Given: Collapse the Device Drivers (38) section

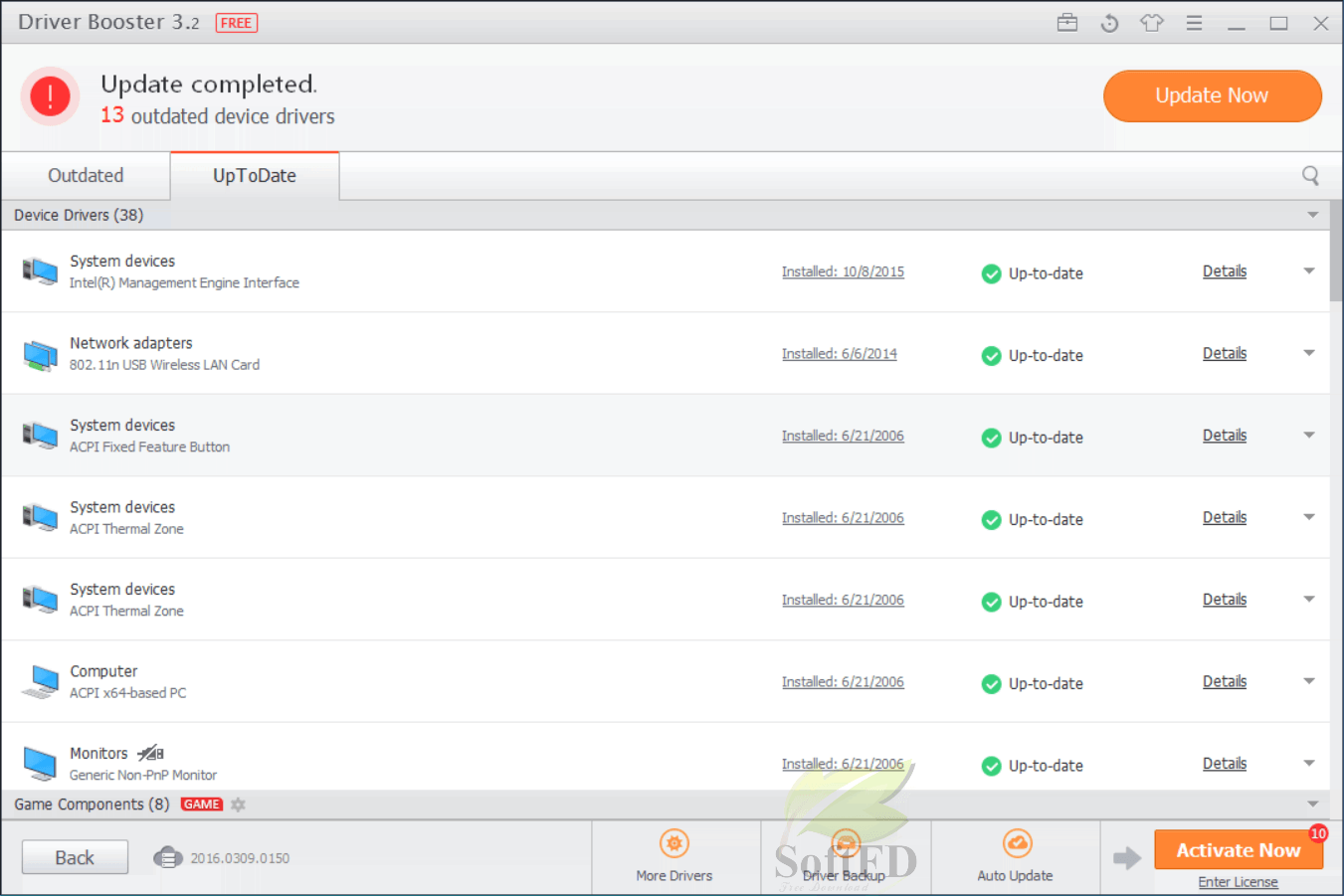Looking at the screenshot, I should pos(1312,215).
